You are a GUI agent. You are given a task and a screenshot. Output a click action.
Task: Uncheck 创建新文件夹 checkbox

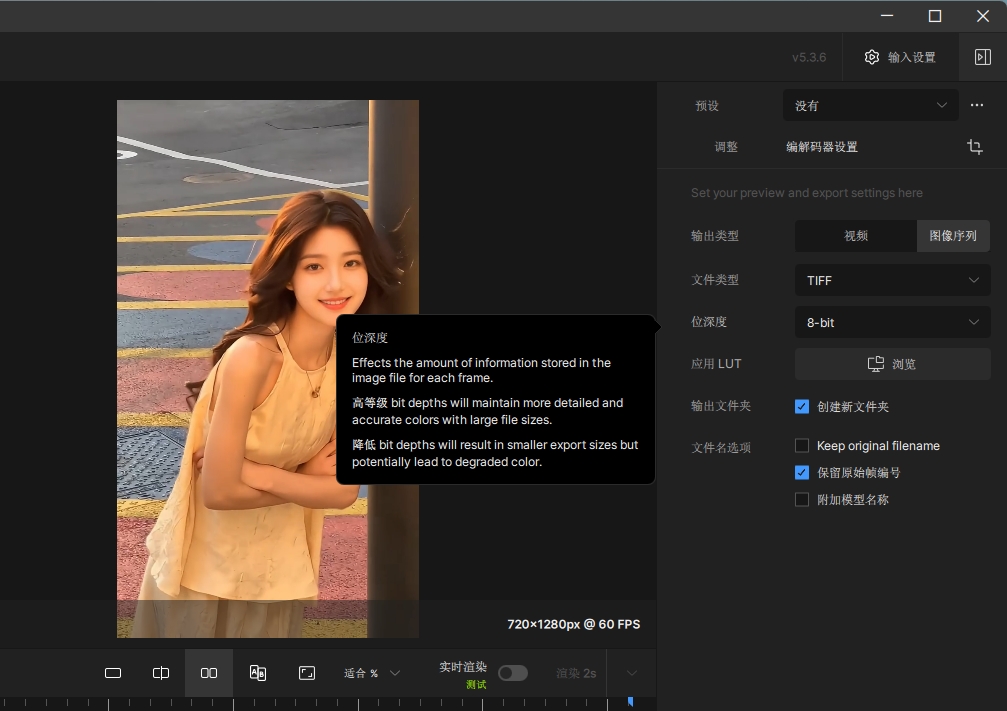801,407
